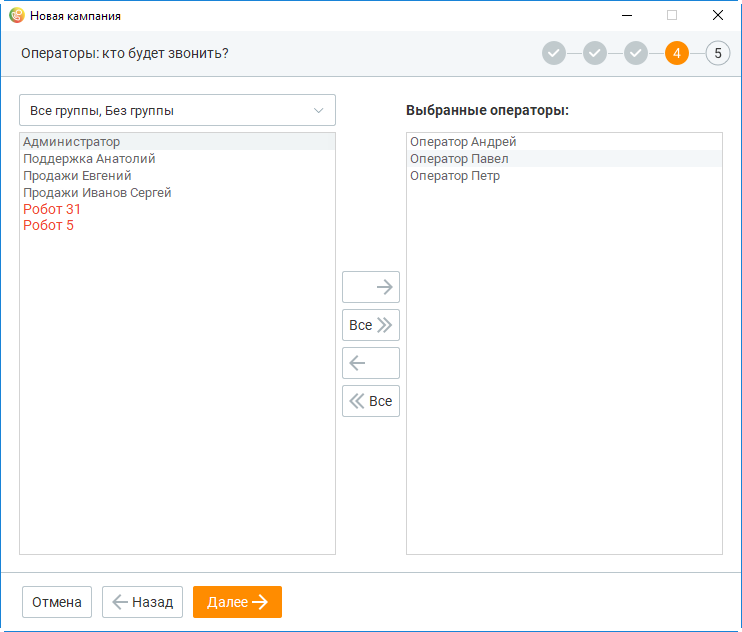
Task: Select Робот 31 in the list
Action: click(177, 209)
